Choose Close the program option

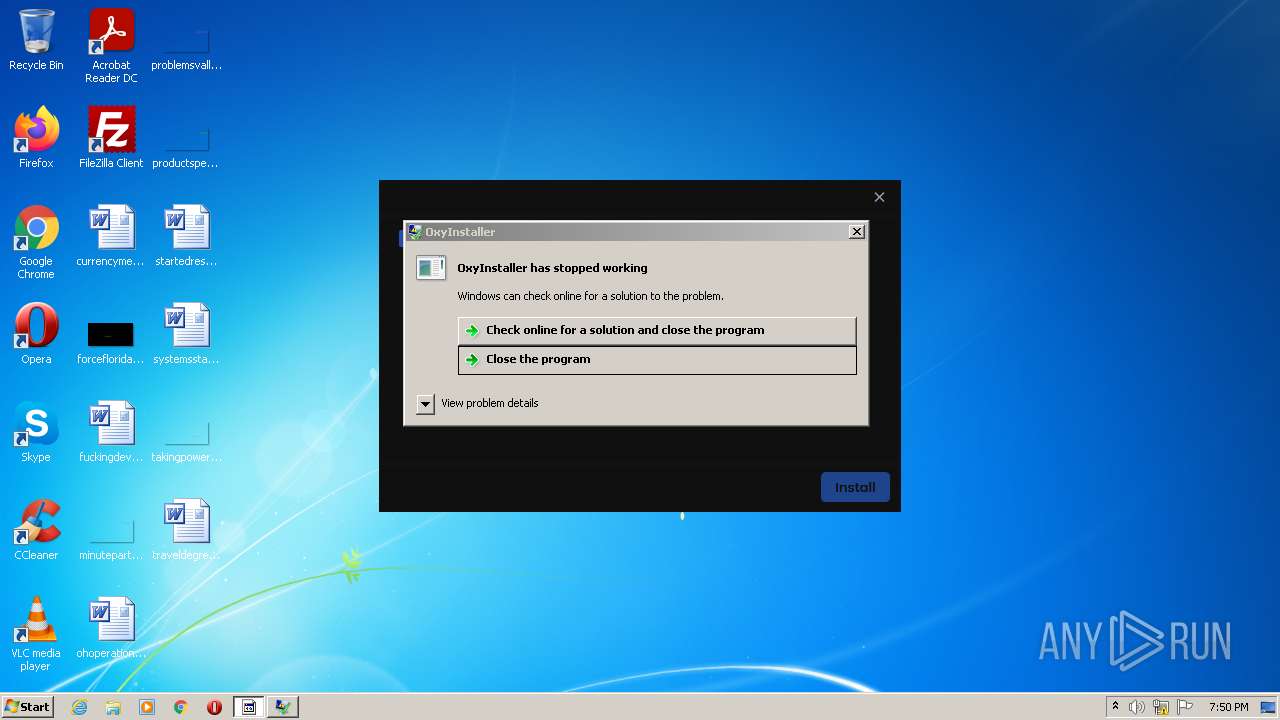(x=657, y=360)
